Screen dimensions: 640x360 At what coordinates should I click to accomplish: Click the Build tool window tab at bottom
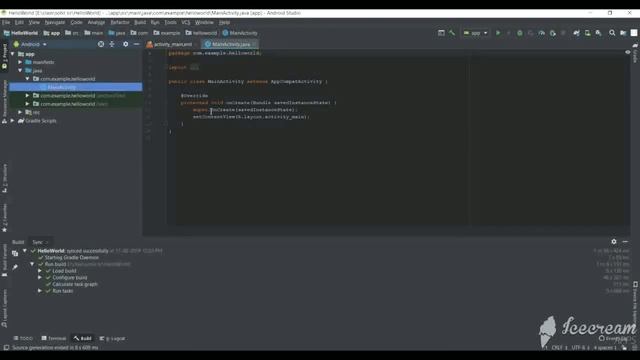tap(83, 338)
